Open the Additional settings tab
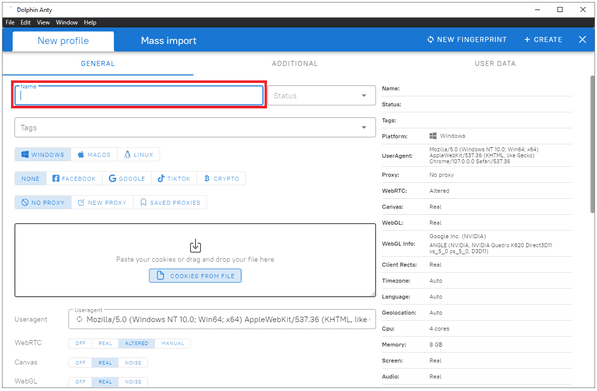The height and width of the screenshot is (391, 597). [295, 64]
